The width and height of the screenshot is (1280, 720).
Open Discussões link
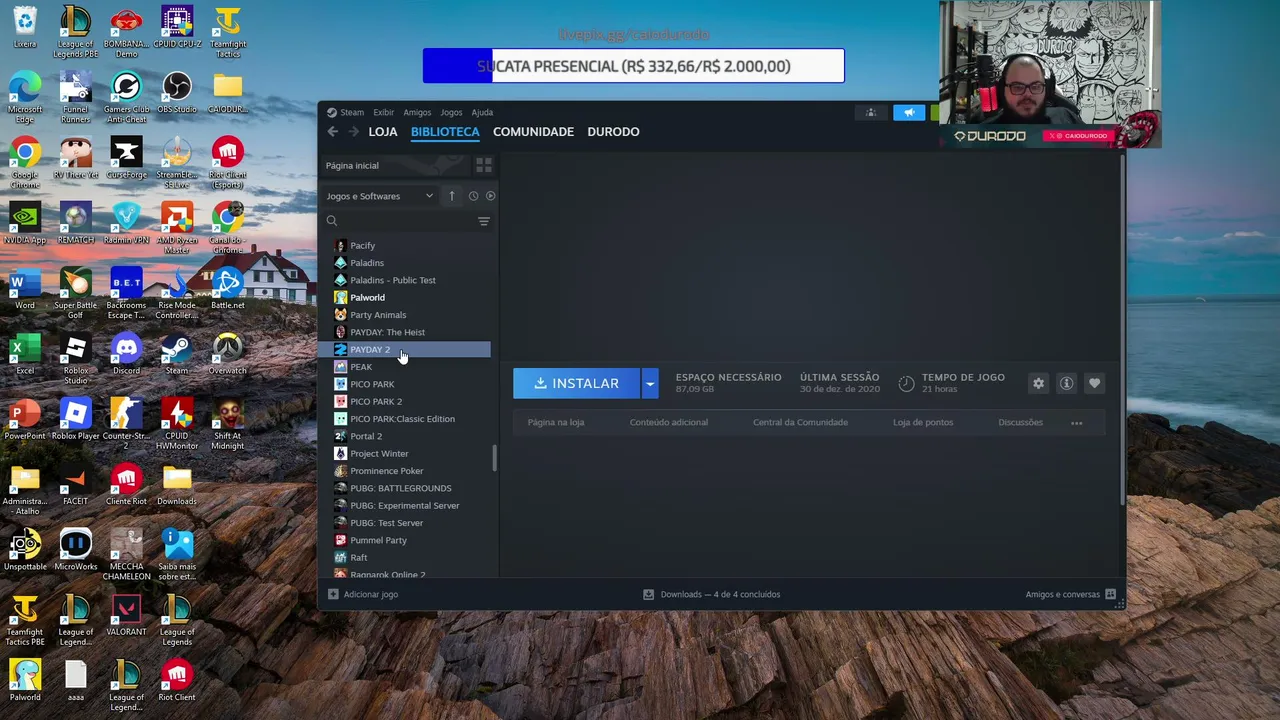coord(1020,422)
